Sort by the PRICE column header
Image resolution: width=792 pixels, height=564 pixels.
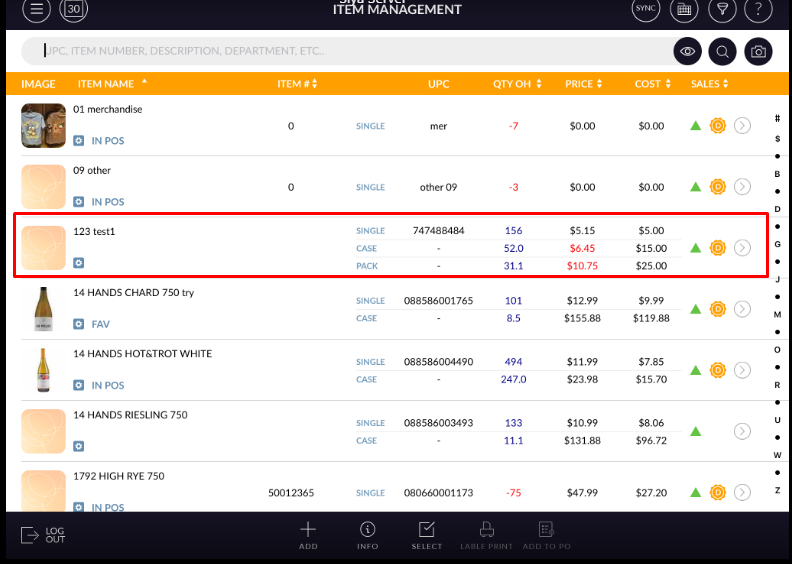[x=584, y=84]
